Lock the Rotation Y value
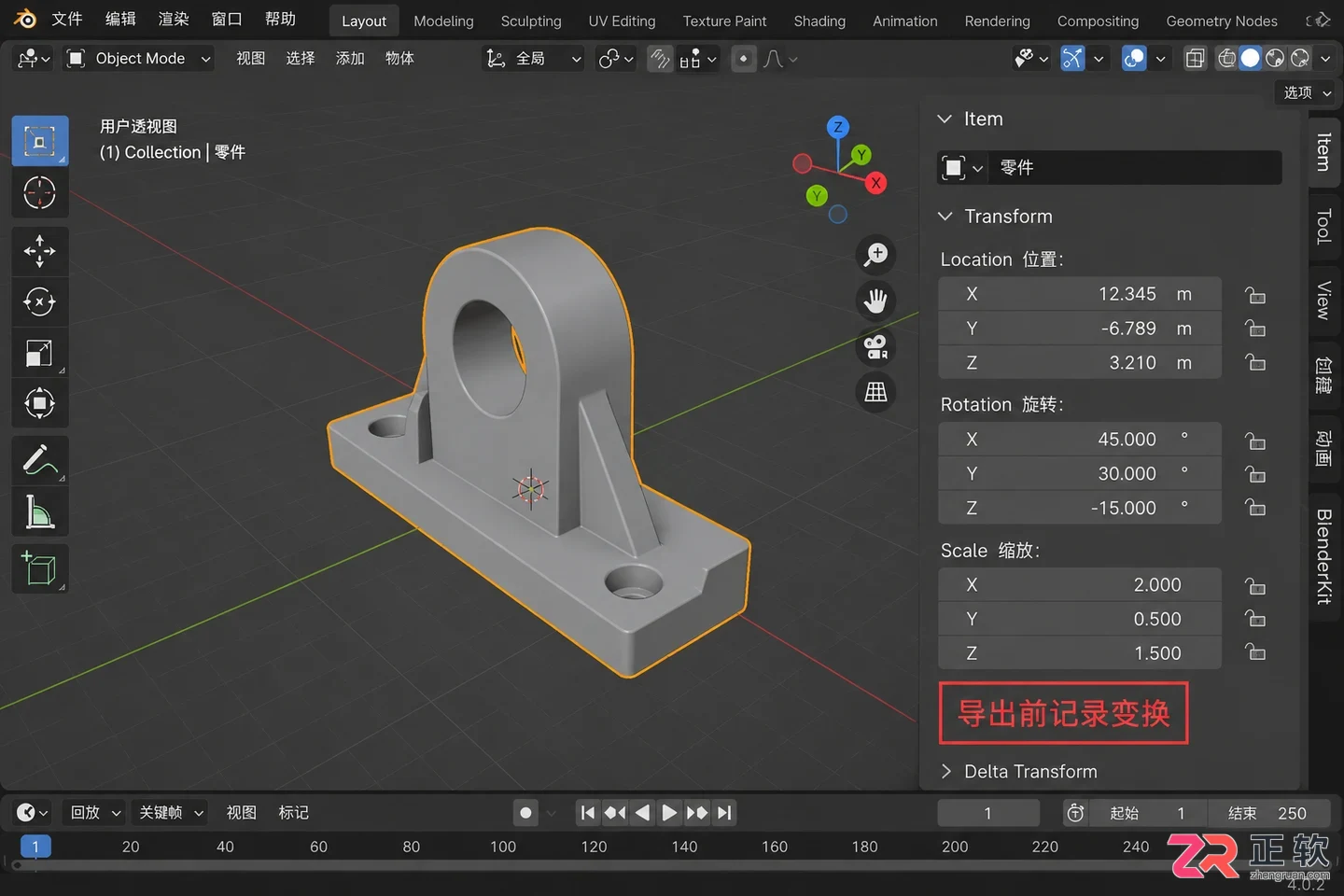Viewport: 1344px width, 896px height. tap(1255, 474)
